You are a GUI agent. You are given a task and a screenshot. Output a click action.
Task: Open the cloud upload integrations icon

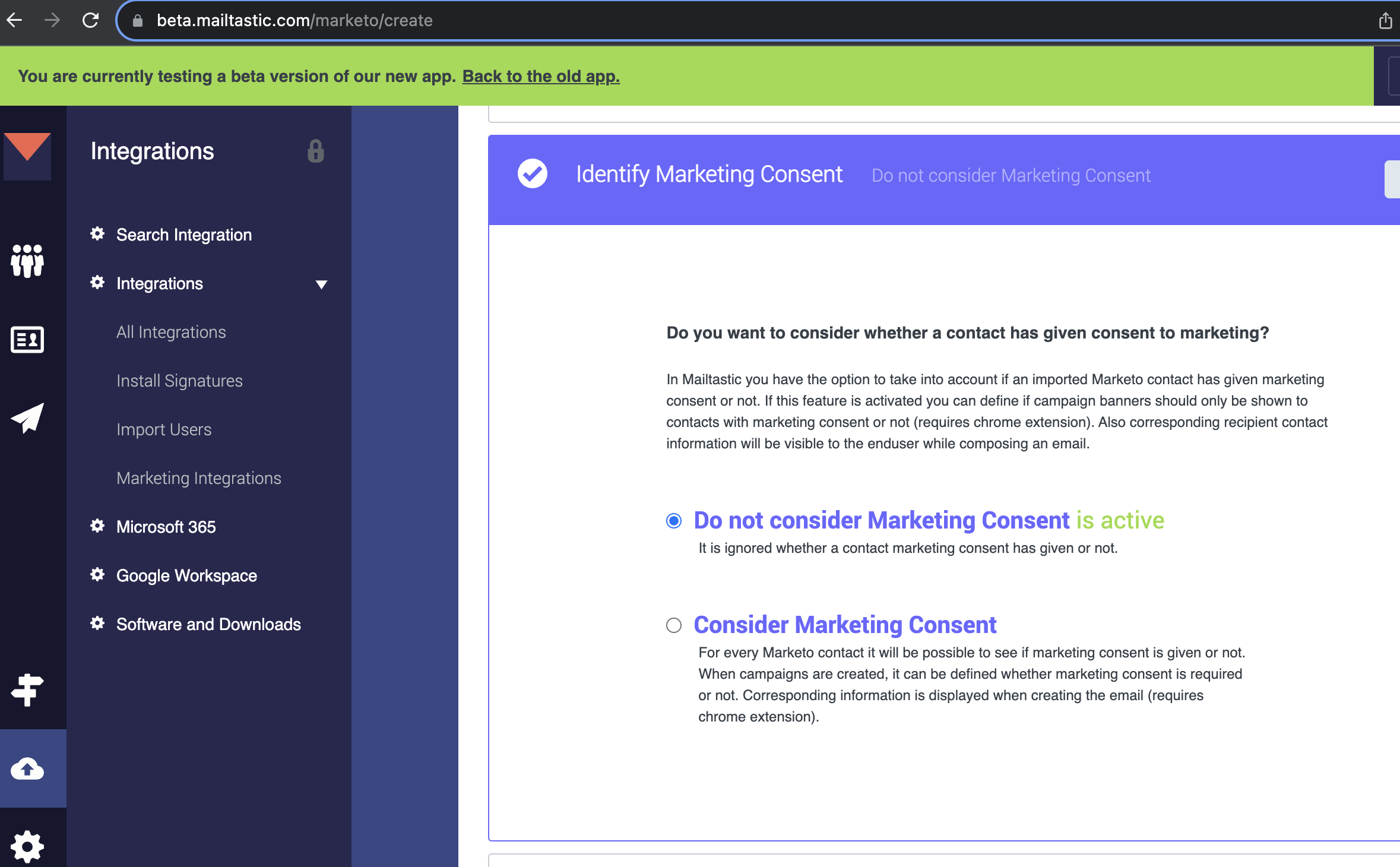(x=27, y=768)
